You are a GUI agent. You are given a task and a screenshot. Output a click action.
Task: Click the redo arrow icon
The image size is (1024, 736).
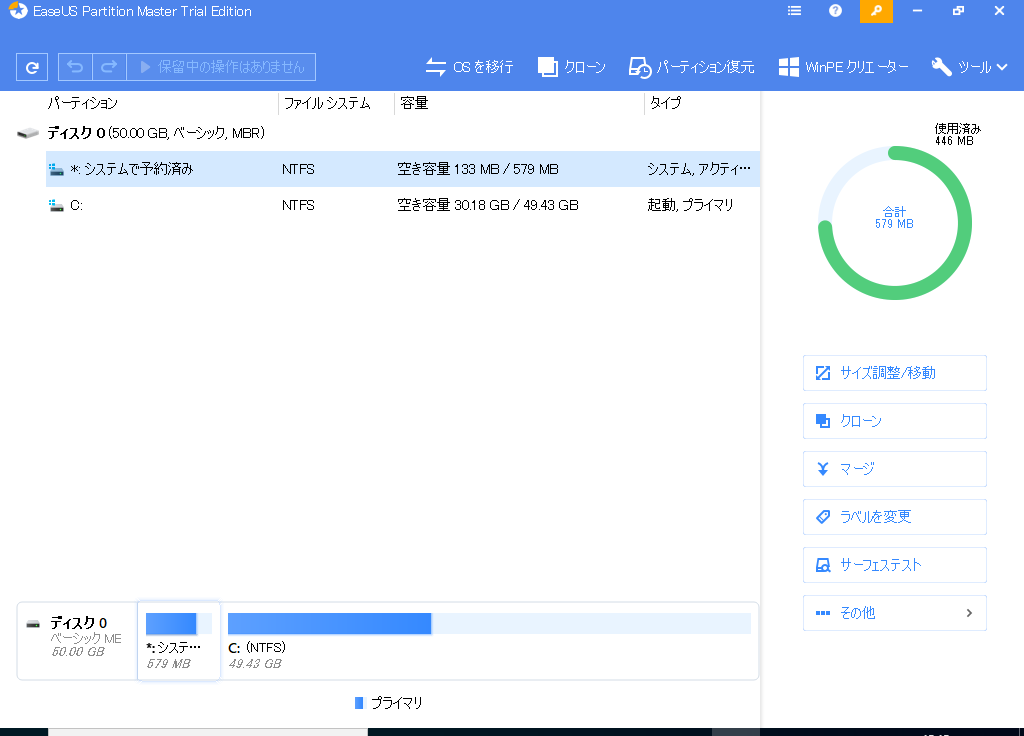tap(109, 67)
